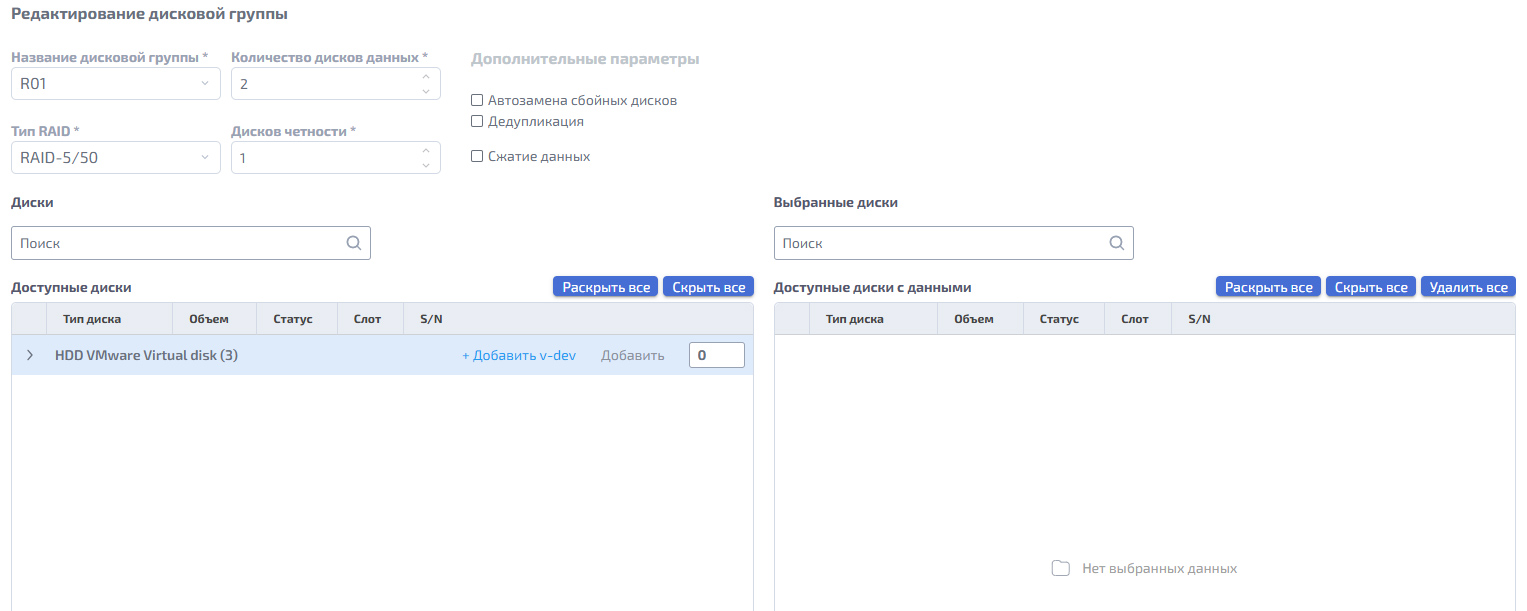Click Объем header in Доступные диски table
Viewport: 1527px width, 611px height.
pos(209,319)
